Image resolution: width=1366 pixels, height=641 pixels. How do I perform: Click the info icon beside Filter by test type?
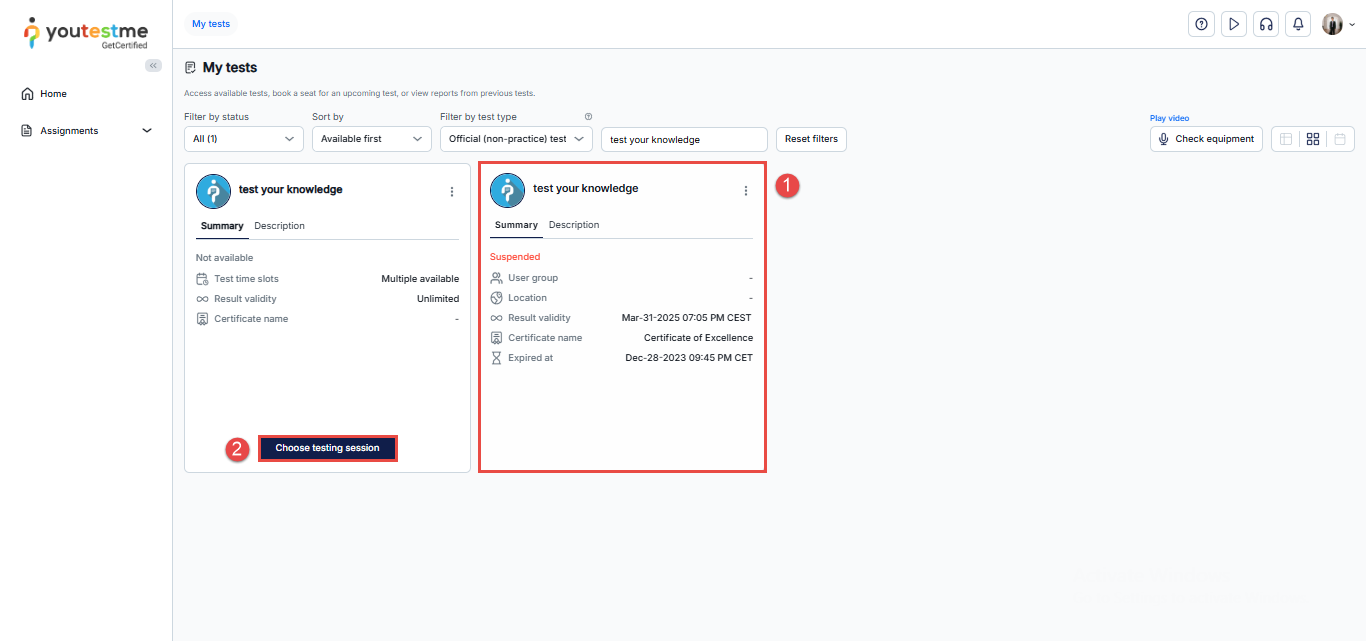(x=588, y=117)
